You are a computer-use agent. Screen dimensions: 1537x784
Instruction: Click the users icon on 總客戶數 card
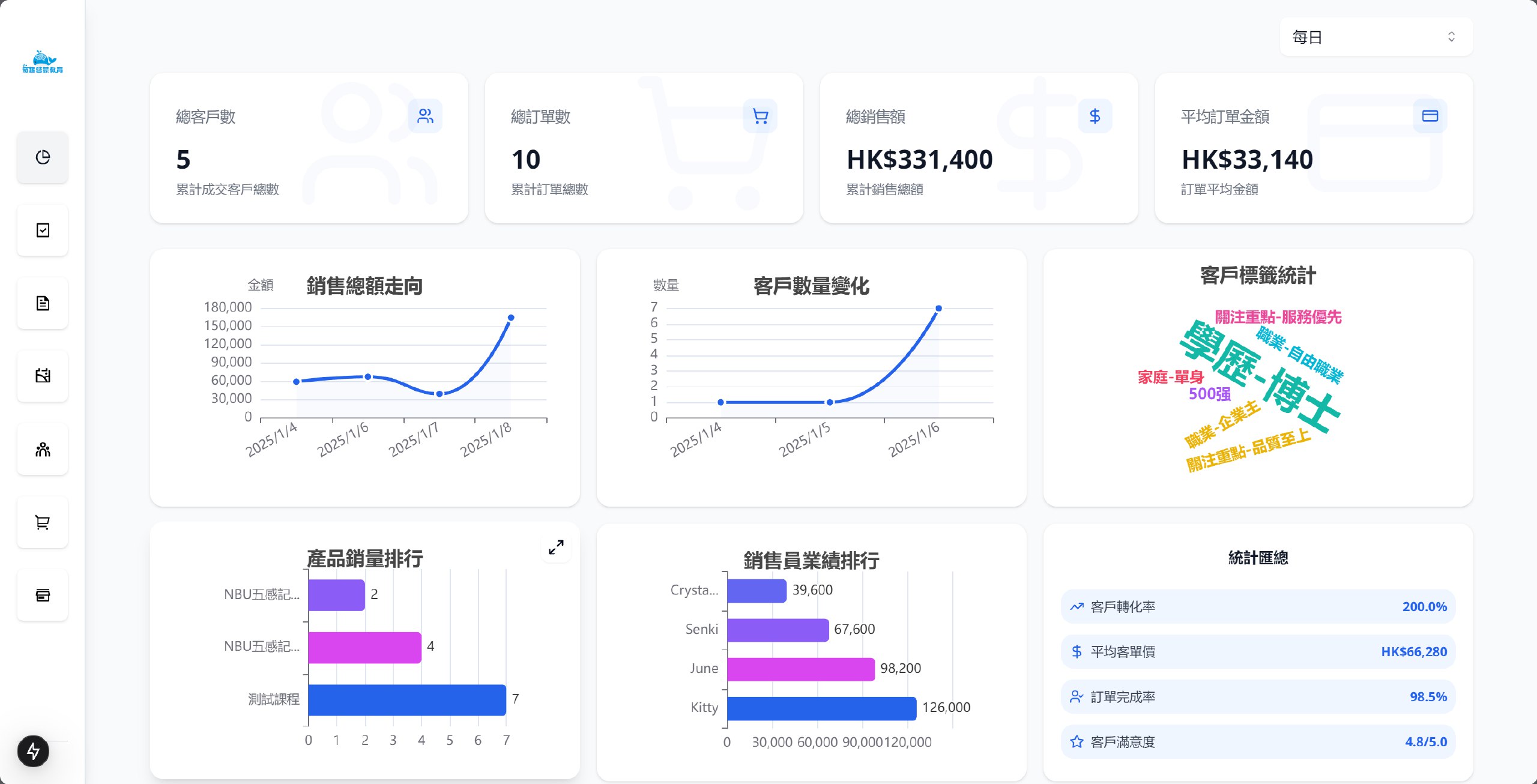point(425,116)
